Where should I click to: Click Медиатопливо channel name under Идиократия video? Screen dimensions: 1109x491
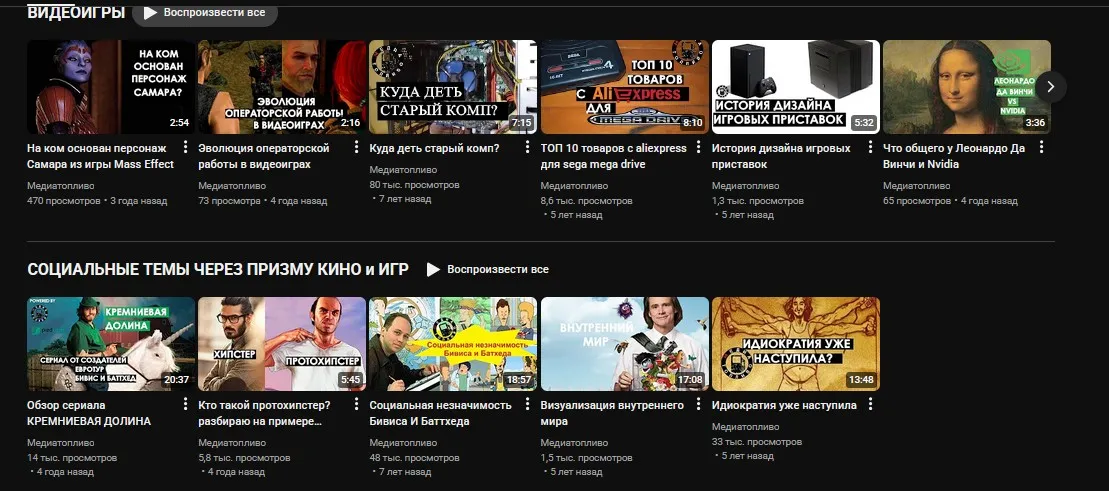745,426
